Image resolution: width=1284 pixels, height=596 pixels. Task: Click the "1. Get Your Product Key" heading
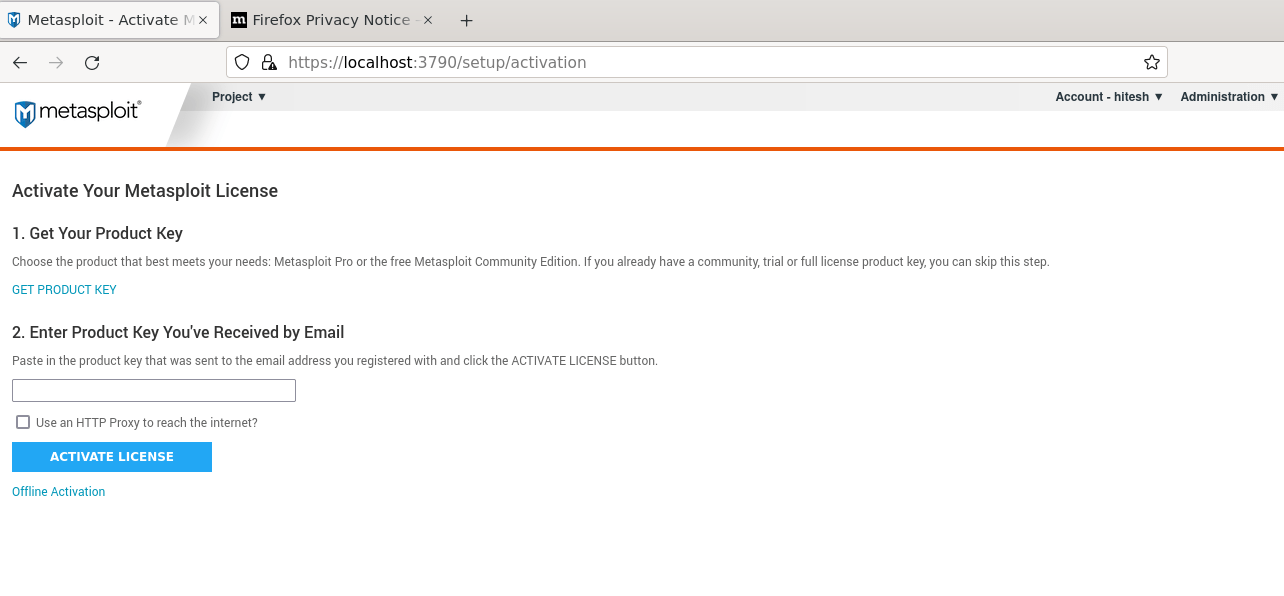pyautogui.click(x=97, y=233)
